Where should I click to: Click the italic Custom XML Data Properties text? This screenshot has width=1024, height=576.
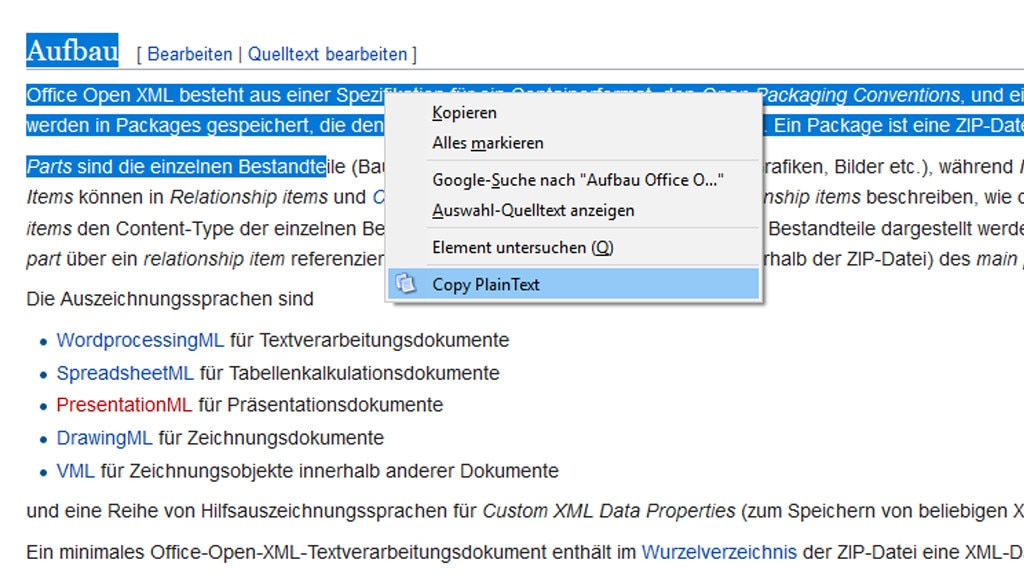click(608, 511)
